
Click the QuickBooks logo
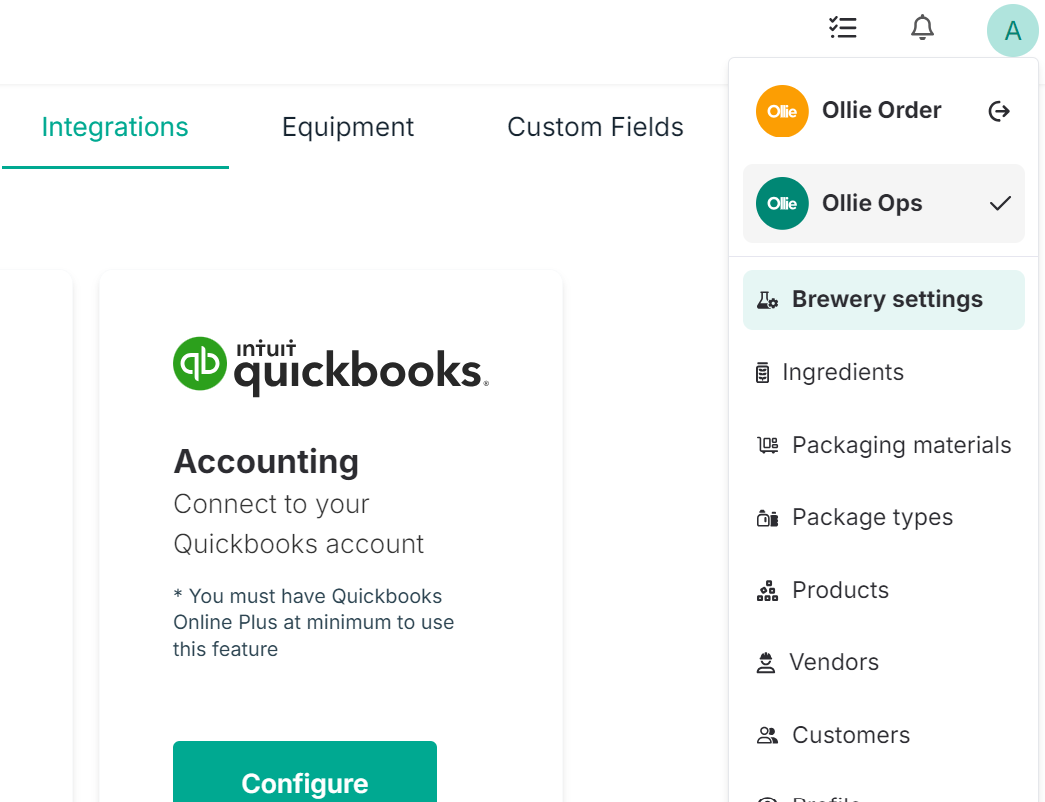tap(331, 367)
